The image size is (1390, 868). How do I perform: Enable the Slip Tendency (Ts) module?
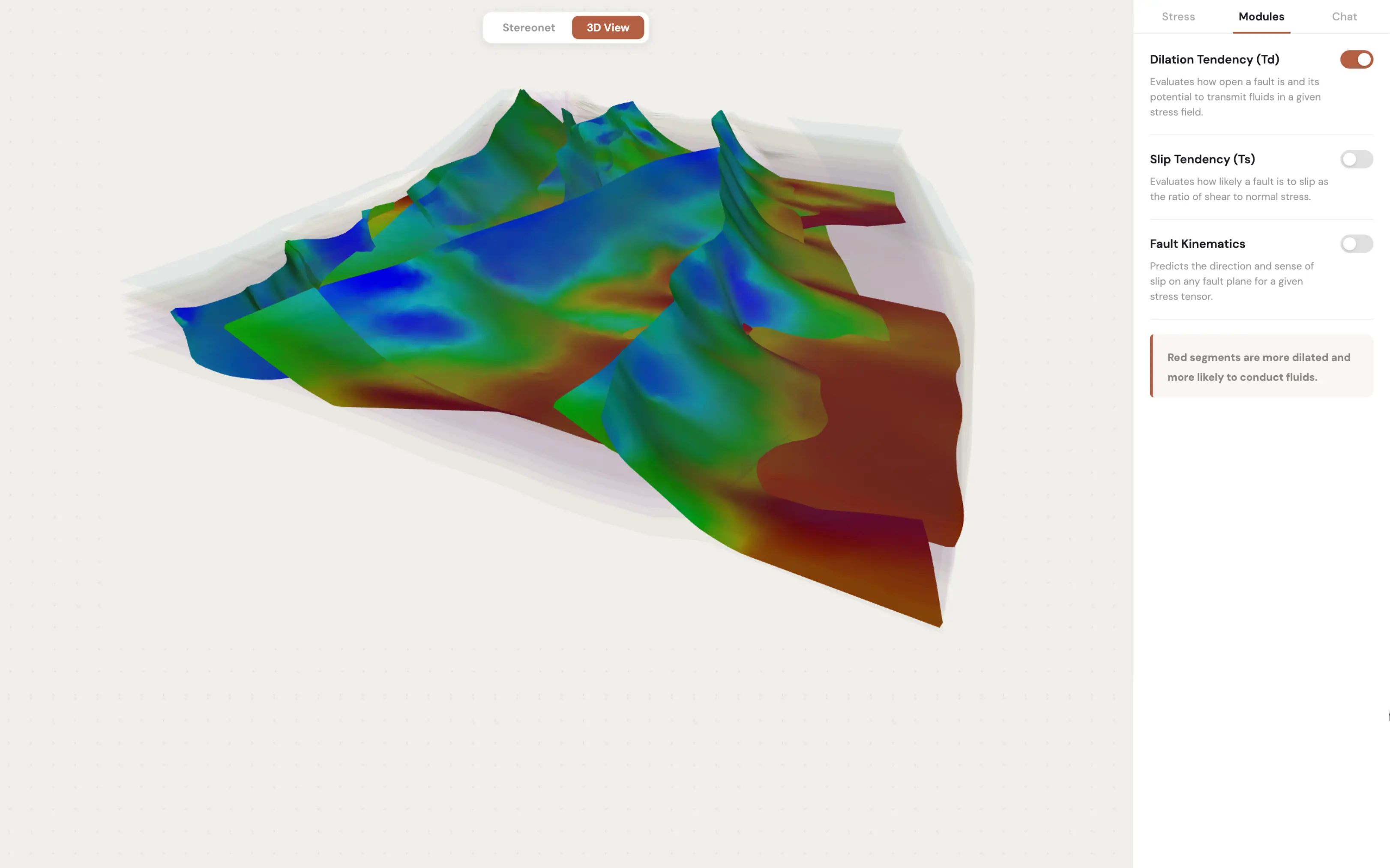(1356, 159)
